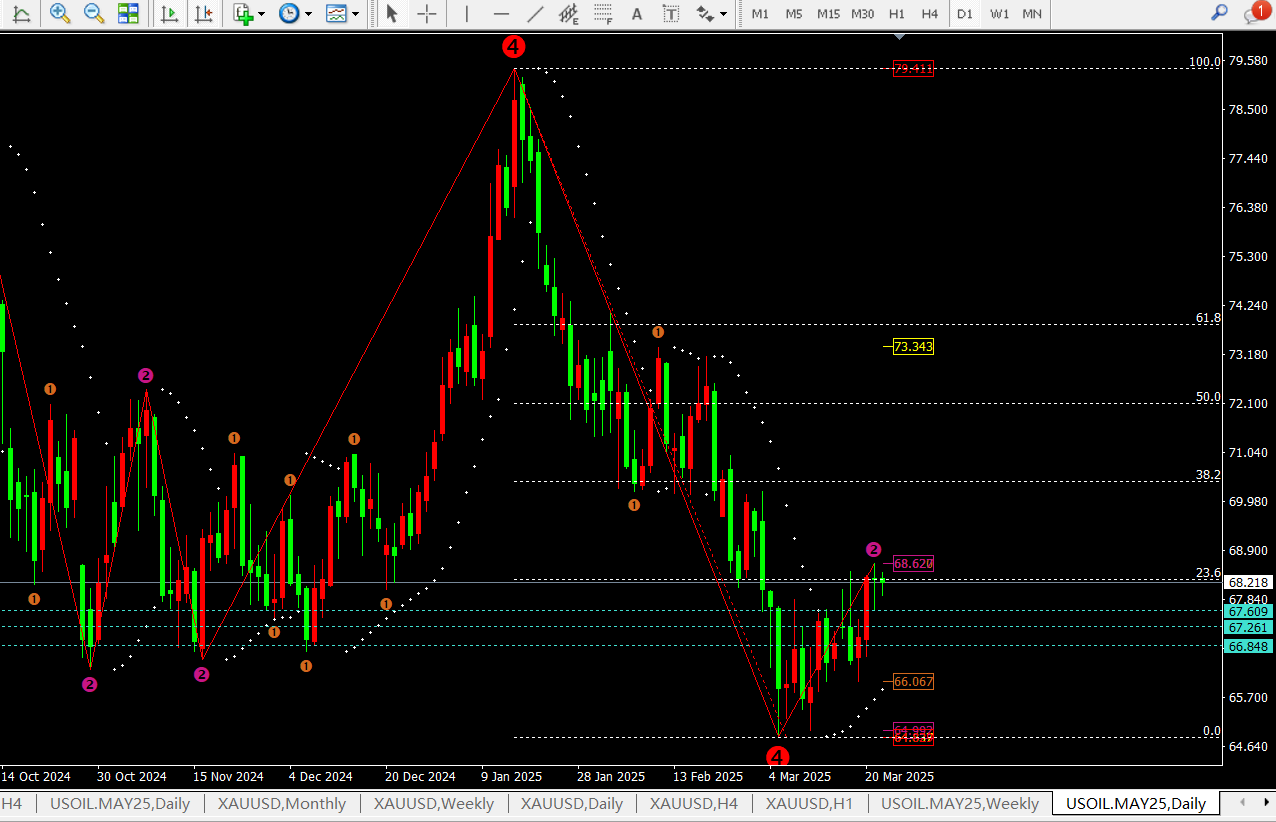Expand the chart templates dropdown arrow

pos(355,14)
